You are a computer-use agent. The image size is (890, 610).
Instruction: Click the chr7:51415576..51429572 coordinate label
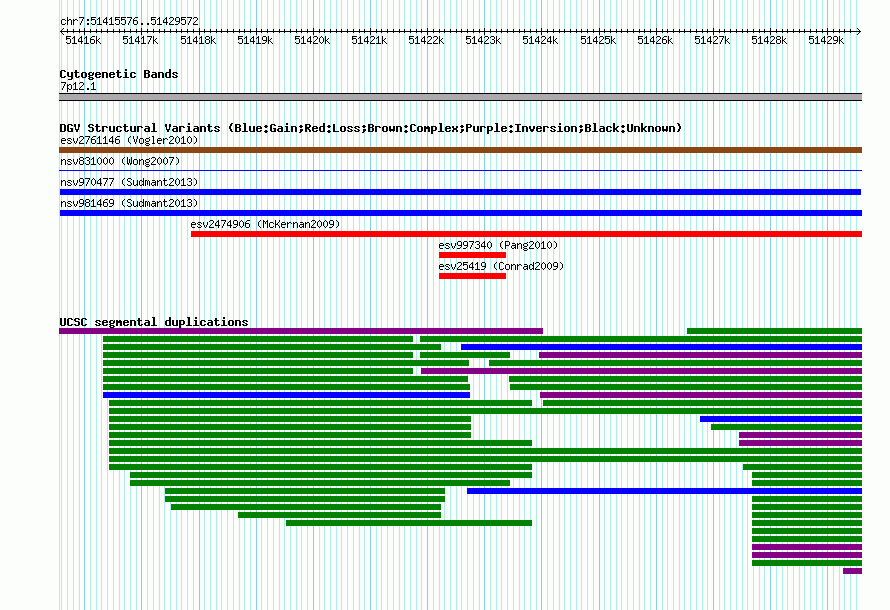(x=129, y=22)
